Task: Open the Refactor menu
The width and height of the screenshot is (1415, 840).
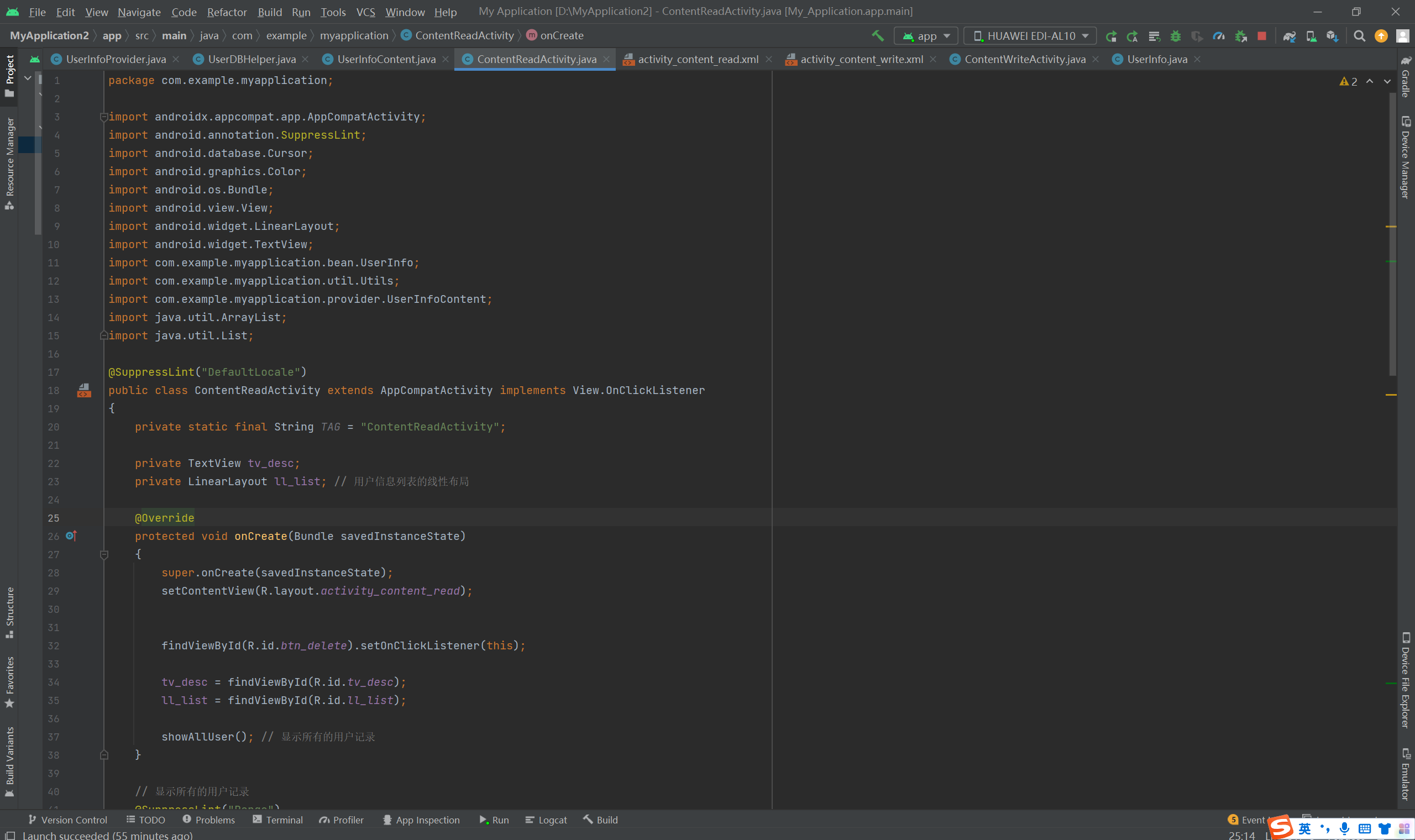Action: coord(227,12)
